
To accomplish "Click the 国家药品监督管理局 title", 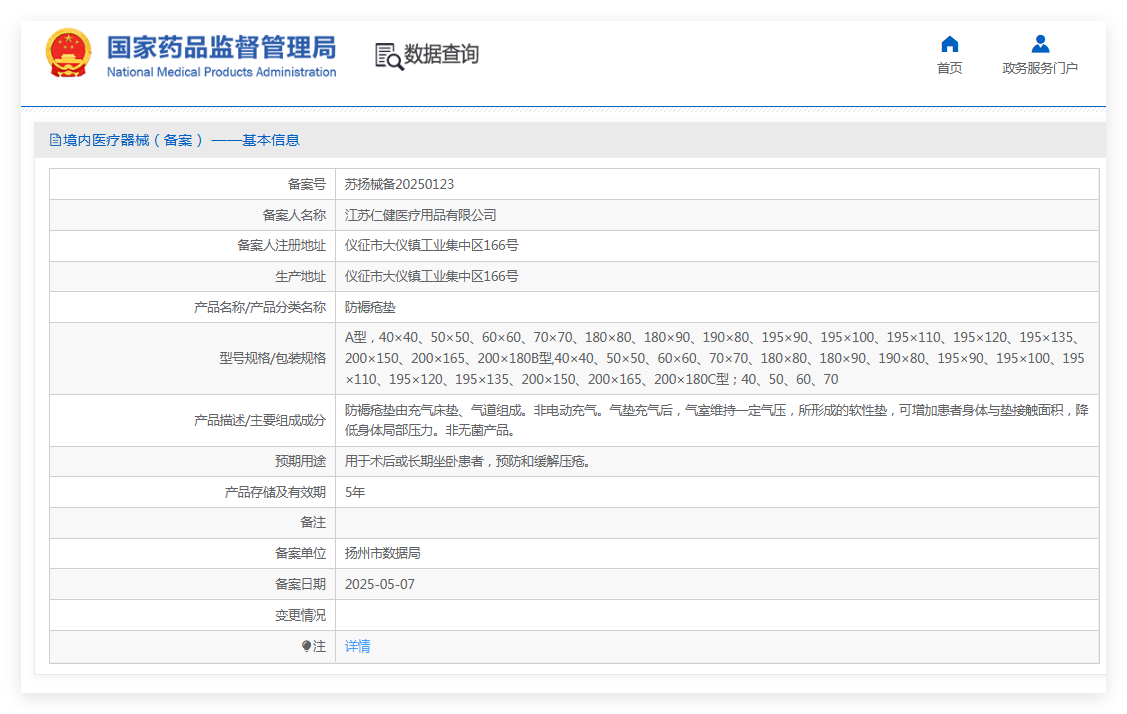I will (x=221, y=47).
